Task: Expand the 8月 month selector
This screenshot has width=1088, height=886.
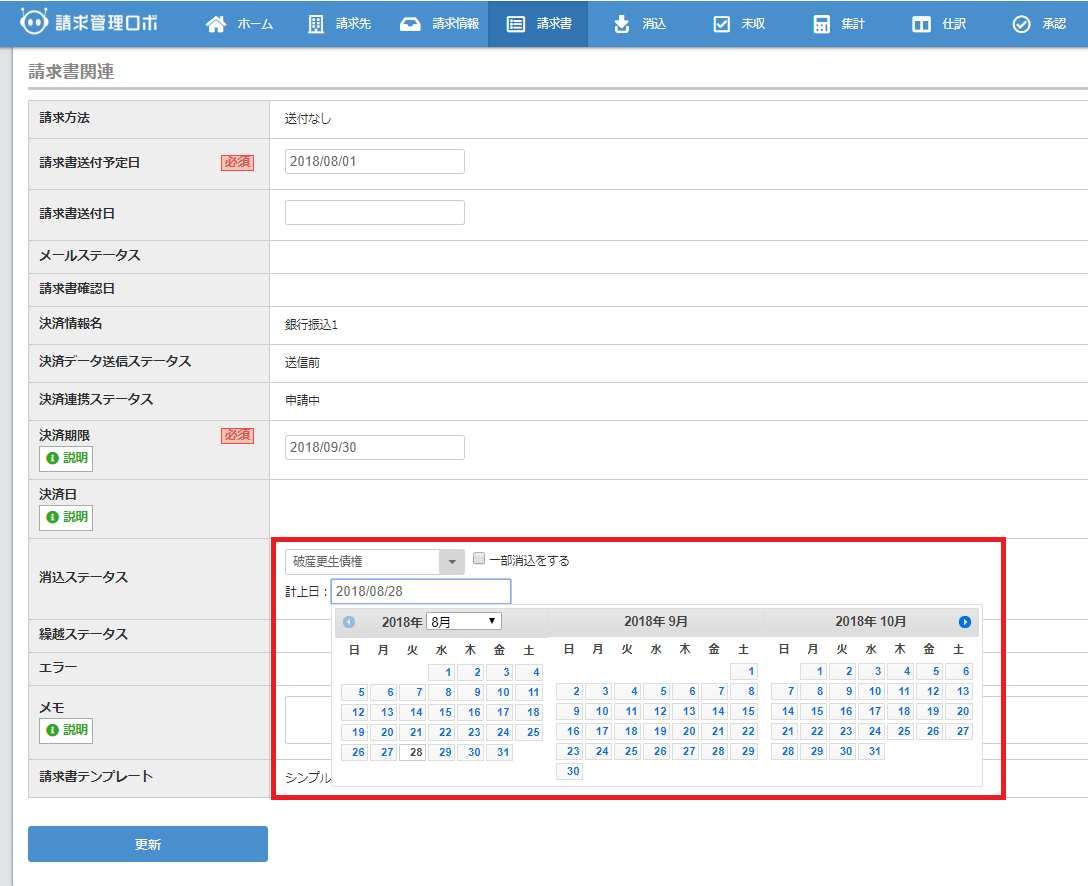Action: 464,622
